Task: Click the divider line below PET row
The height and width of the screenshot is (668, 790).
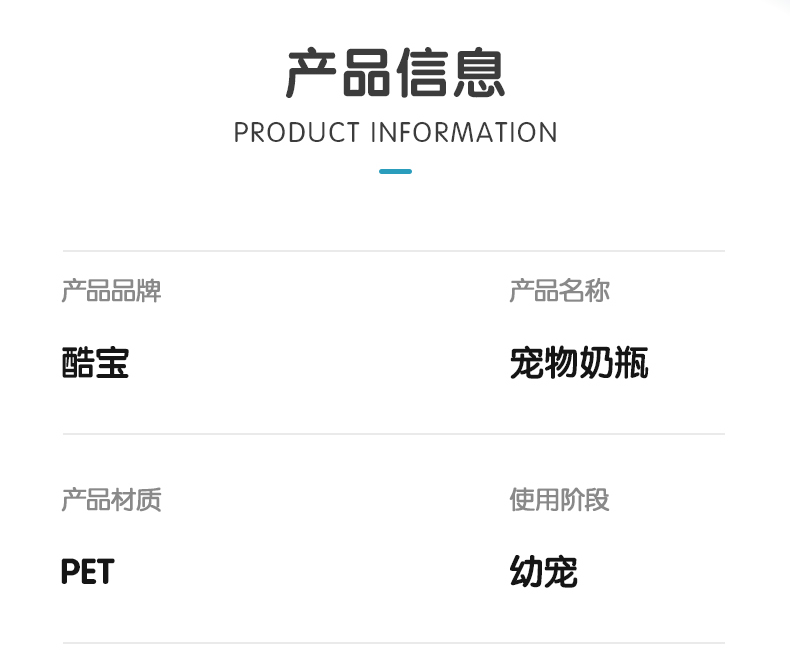Action: [393, 643]
